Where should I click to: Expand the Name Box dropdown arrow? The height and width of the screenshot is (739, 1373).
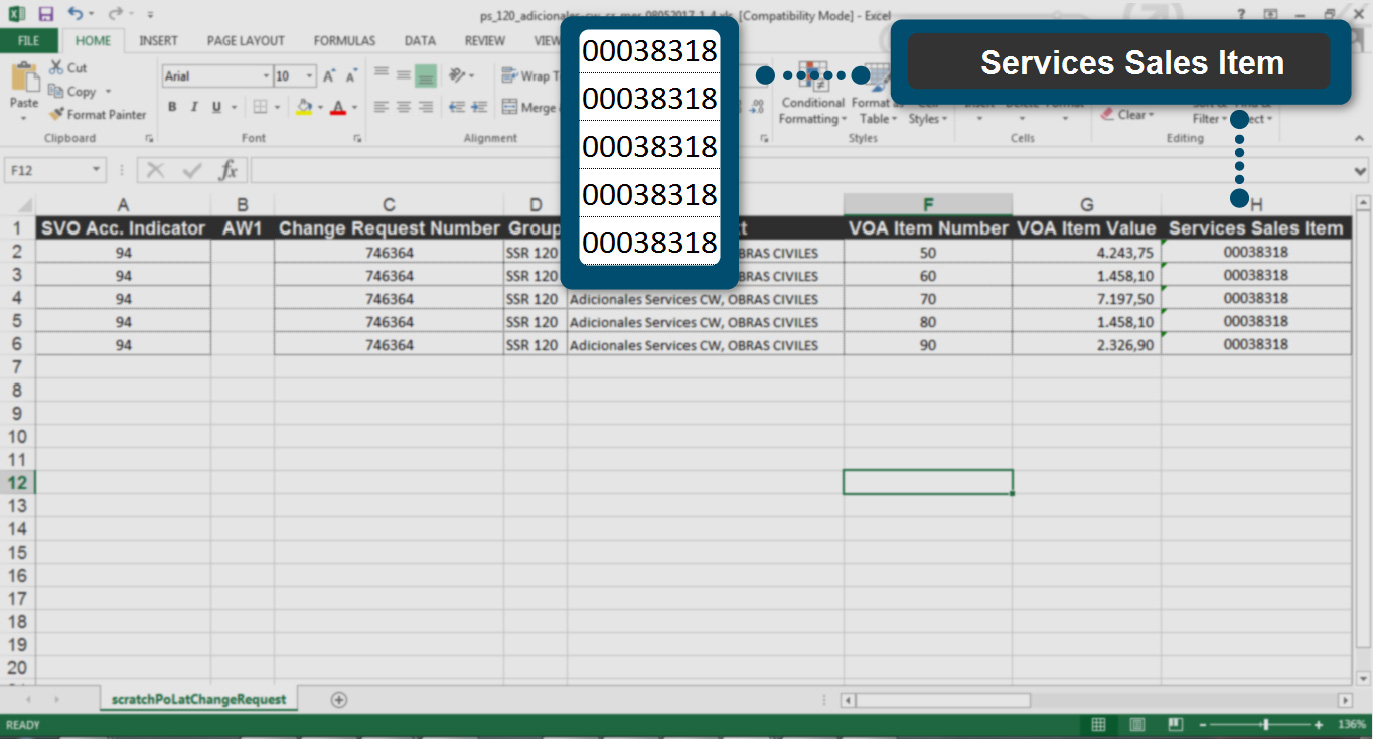[97, 171]
